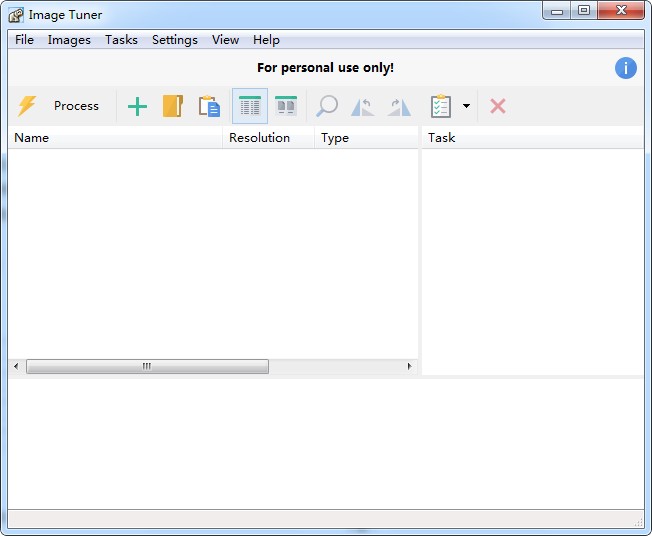Paste images using the clipboard icon

[x=209, y=106]
